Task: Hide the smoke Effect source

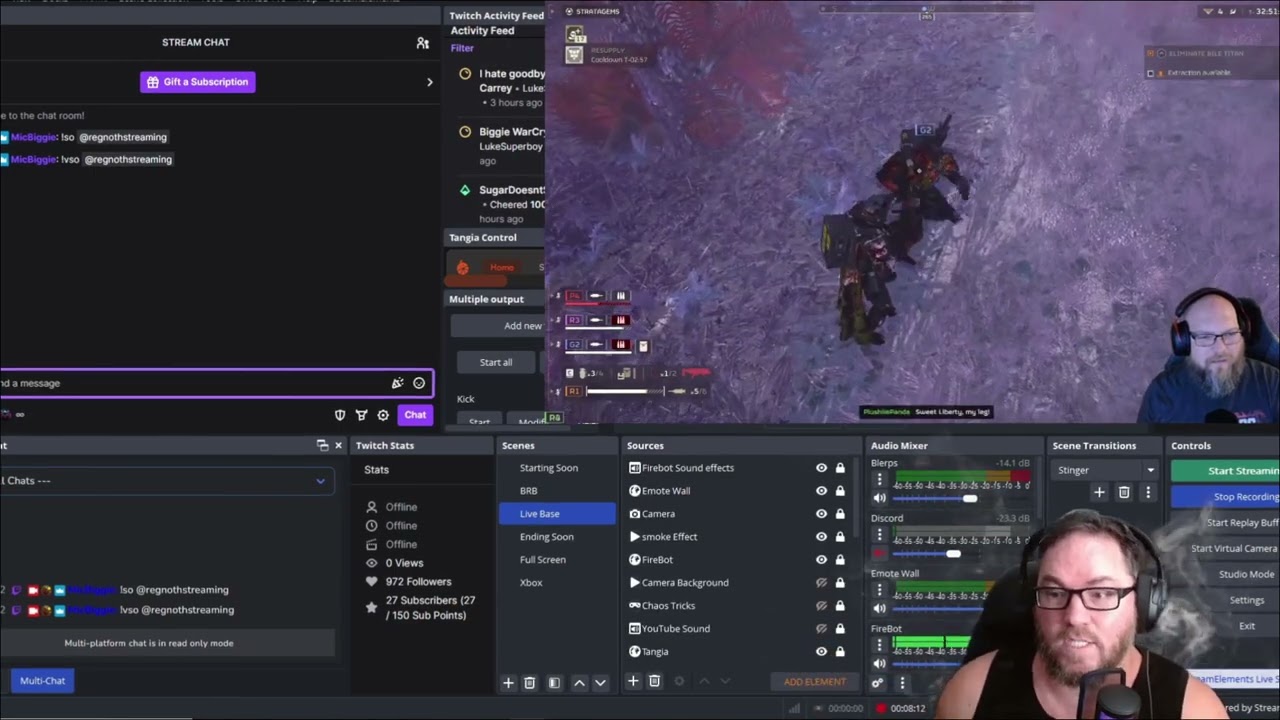Action: tap(821, 537)
